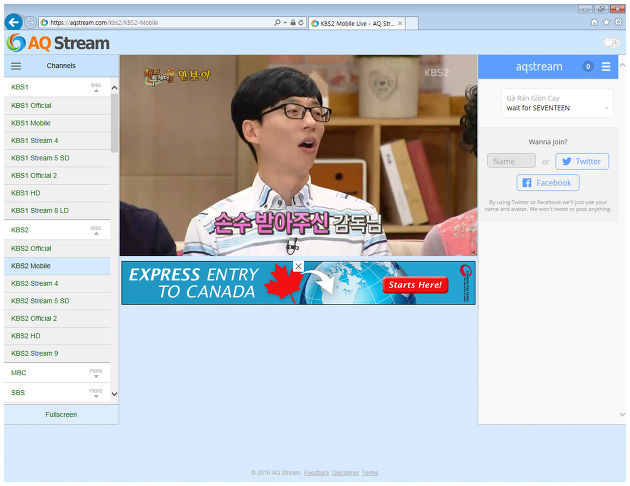The height and width of the screenshot is (486, 630).
Task: Collapse the KBS1 channel group
Action: [x=96, y=87]
